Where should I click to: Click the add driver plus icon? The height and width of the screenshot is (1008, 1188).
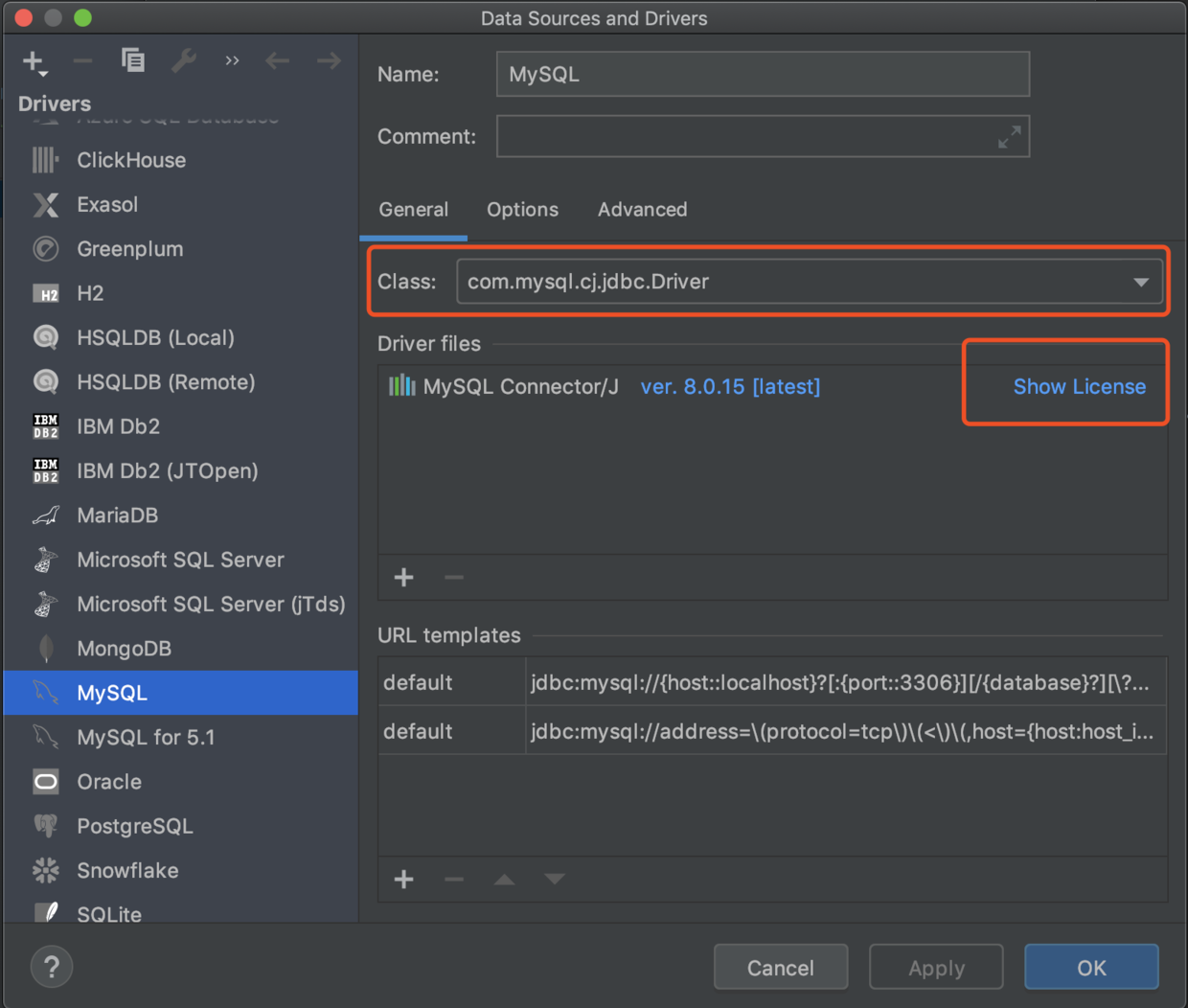click(x=34, y=62)
